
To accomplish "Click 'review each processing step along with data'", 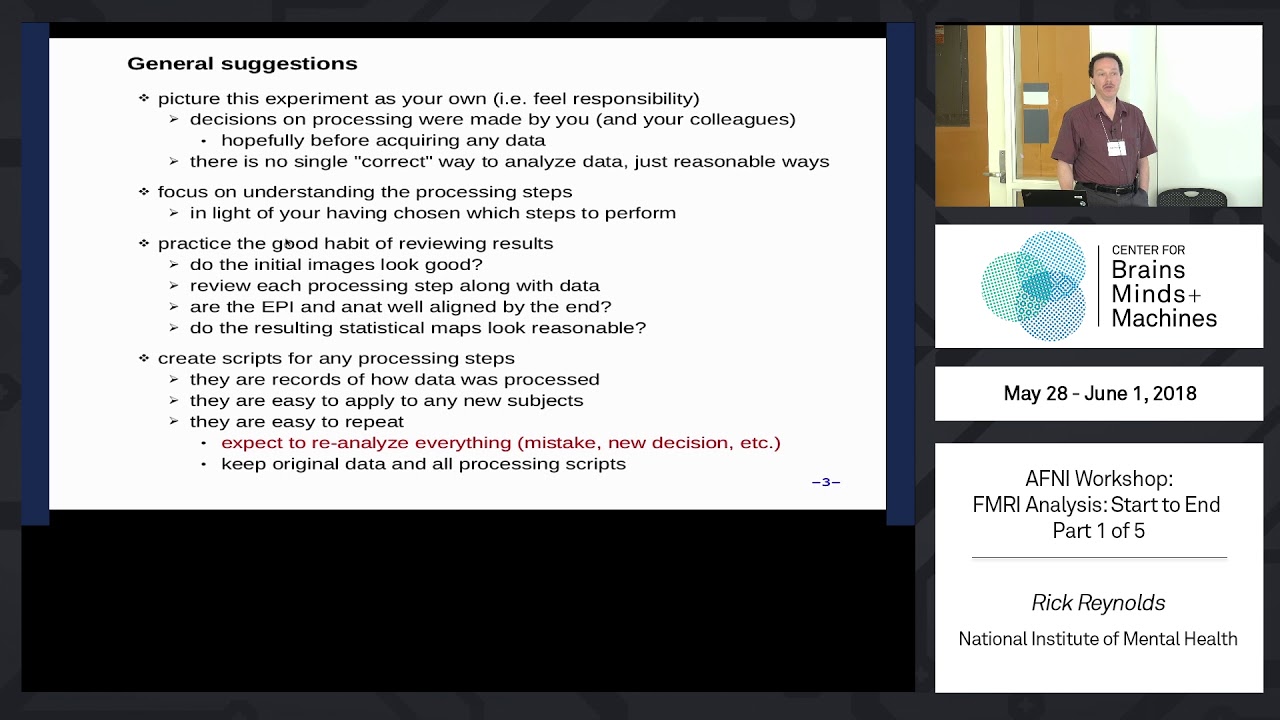I will [x=394, y=285].
